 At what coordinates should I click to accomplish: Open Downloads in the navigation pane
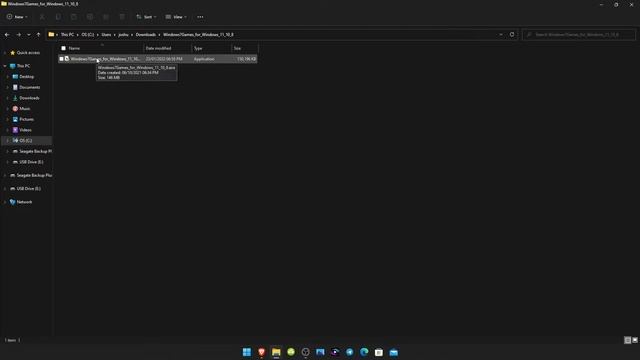click(x=29, y=98)
